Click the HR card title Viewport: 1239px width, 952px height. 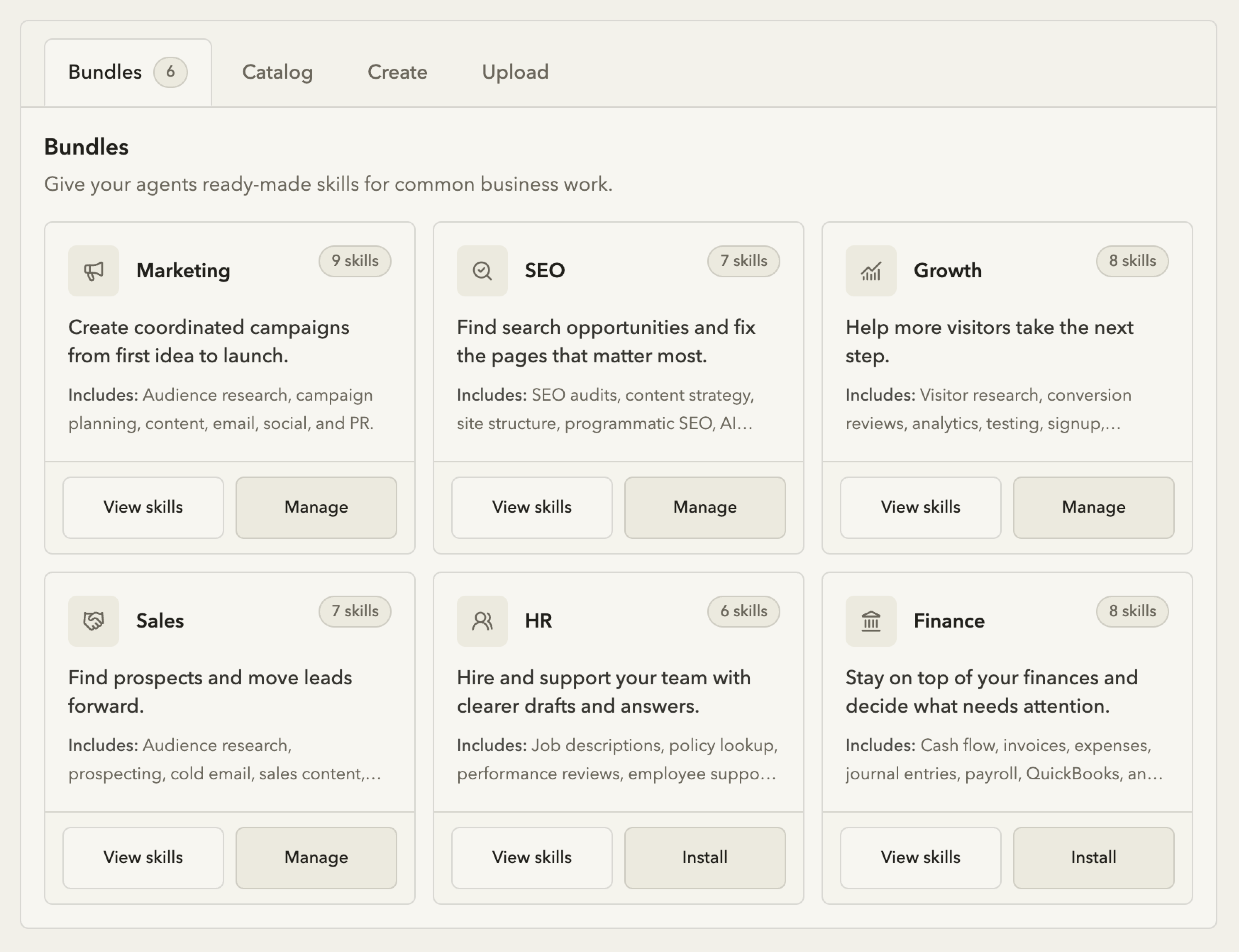[538, 621]
